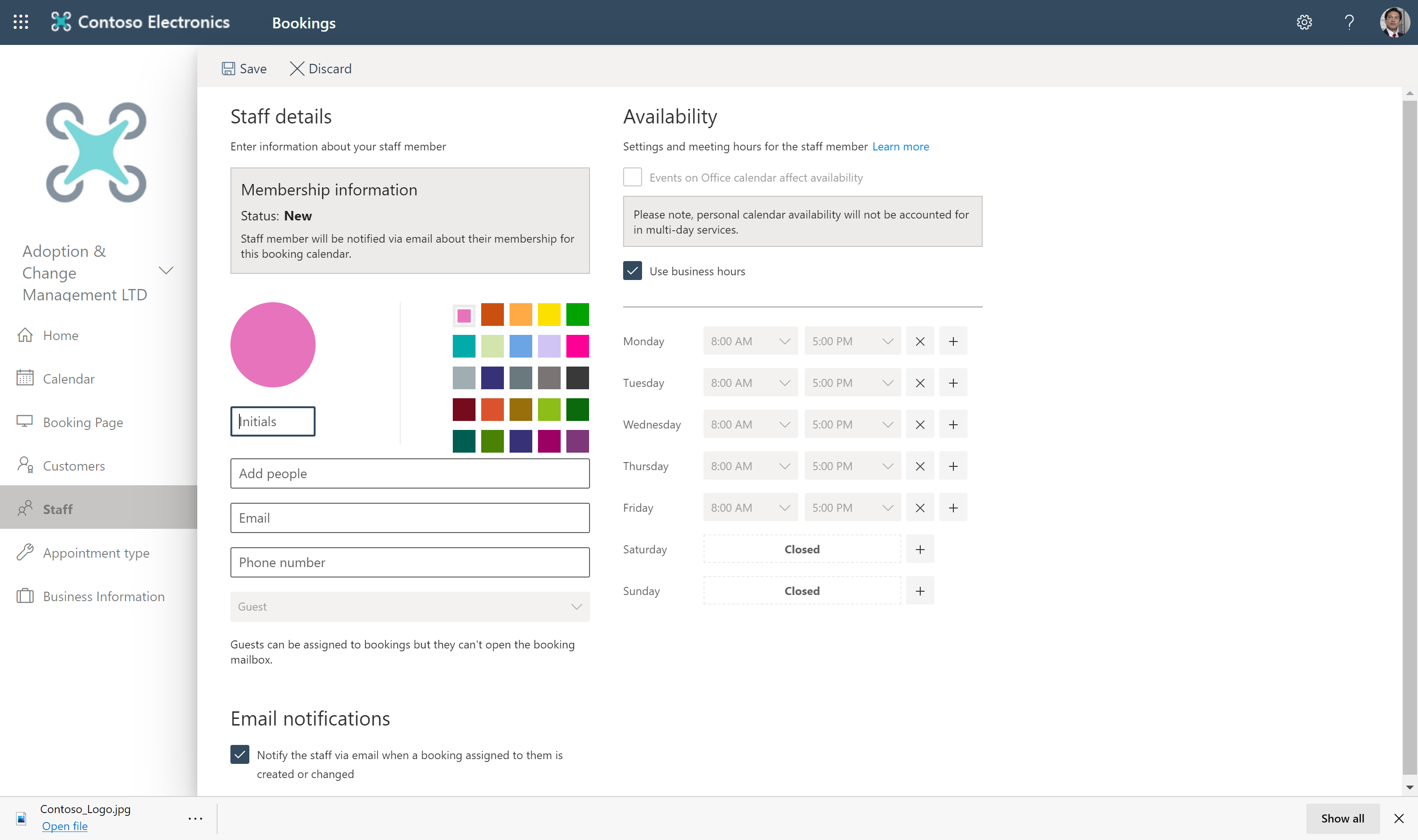The width and height of the screenshot is (1418, 840).
Task: Open download options ellipsis for Contoso_Logo.jpg
Action: [195, 819]
